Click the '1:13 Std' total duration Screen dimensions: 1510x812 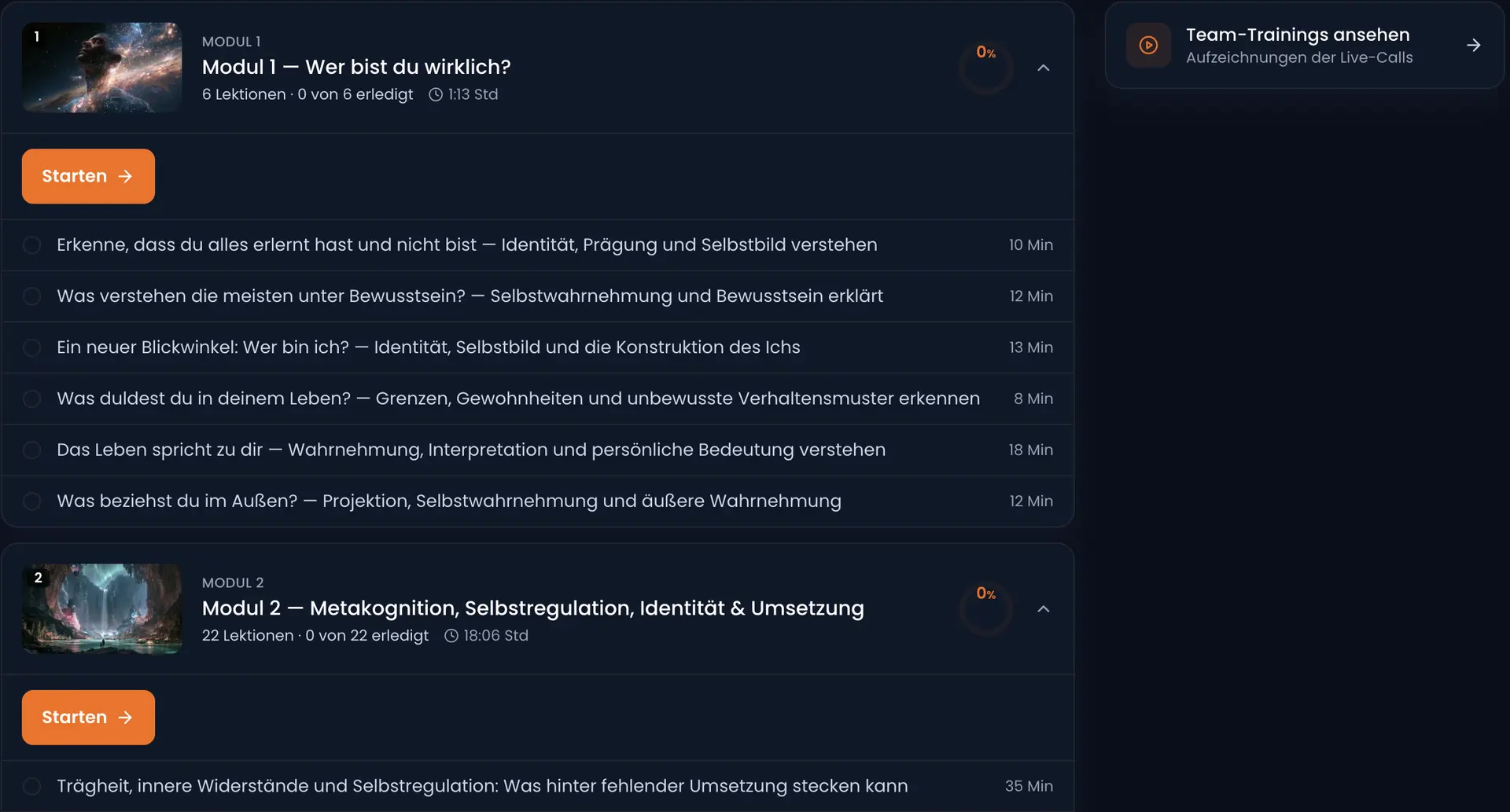473,94
